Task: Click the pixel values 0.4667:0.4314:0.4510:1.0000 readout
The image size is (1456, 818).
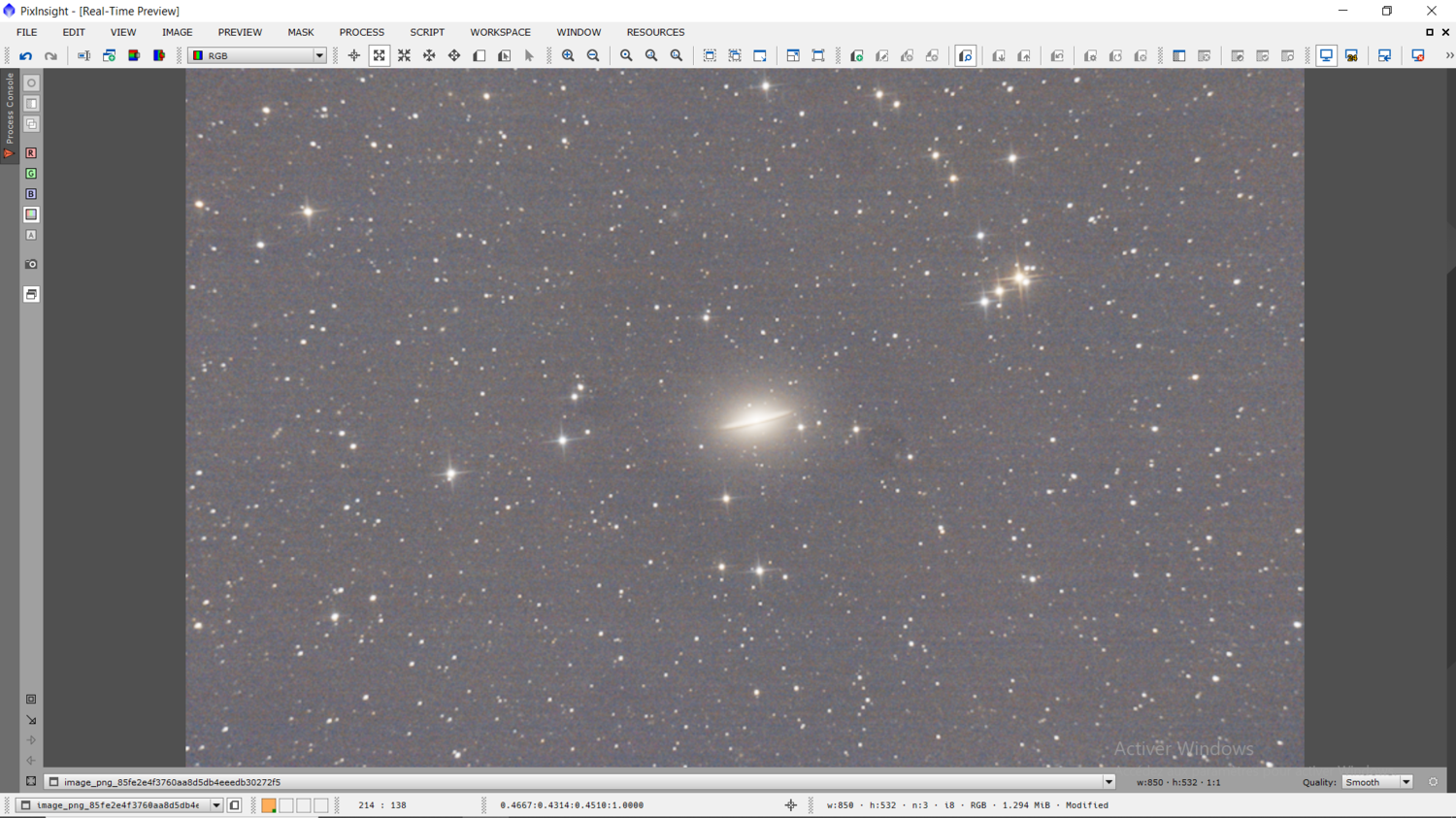Action: click(x=572, y=805)
